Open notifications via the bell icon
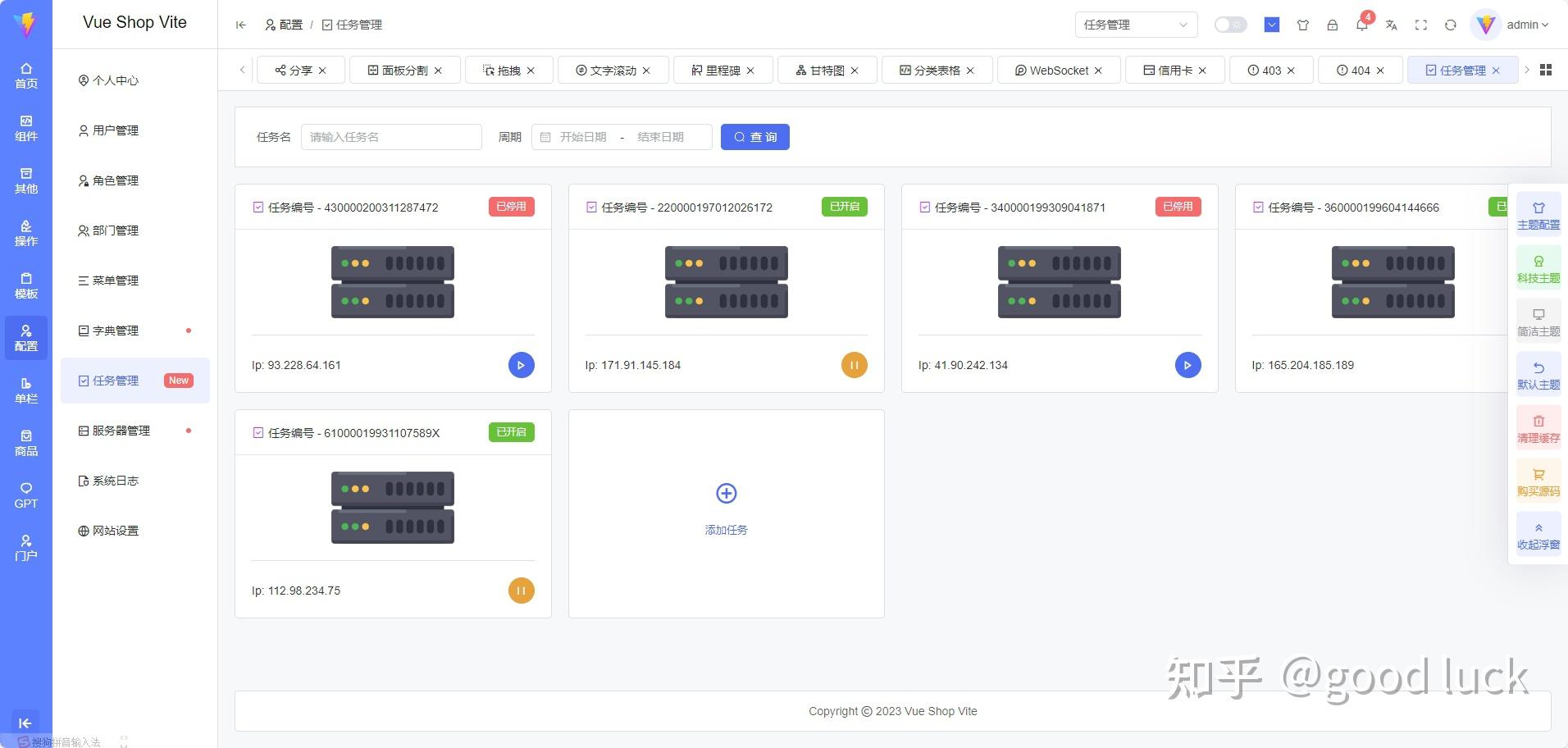Viewport: 1568px width, 748px height. [x=1362, y=25]
